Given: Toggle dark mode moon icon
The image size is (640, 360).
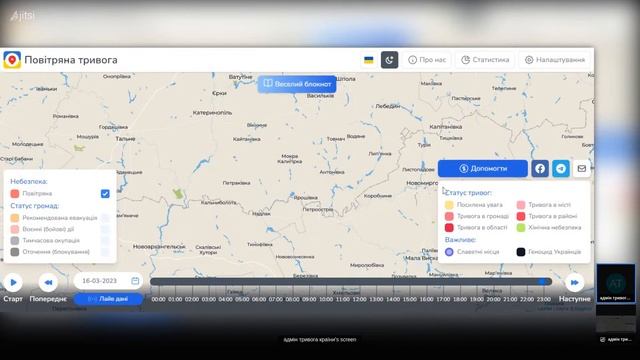Looking at the screenshot, I should click(389, 60).
